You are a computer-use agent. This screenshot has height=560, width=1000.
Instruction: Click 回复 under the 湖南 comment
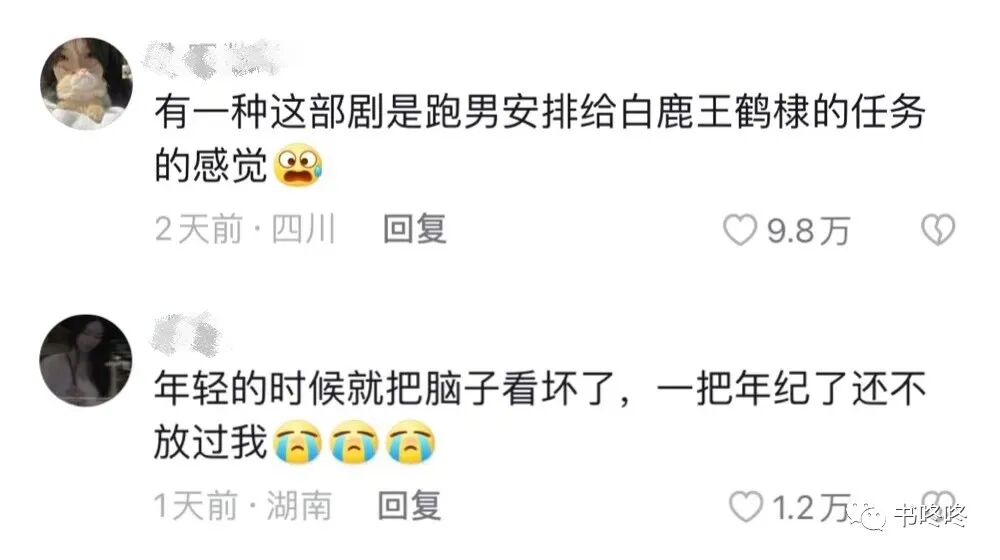coord(409,506)
